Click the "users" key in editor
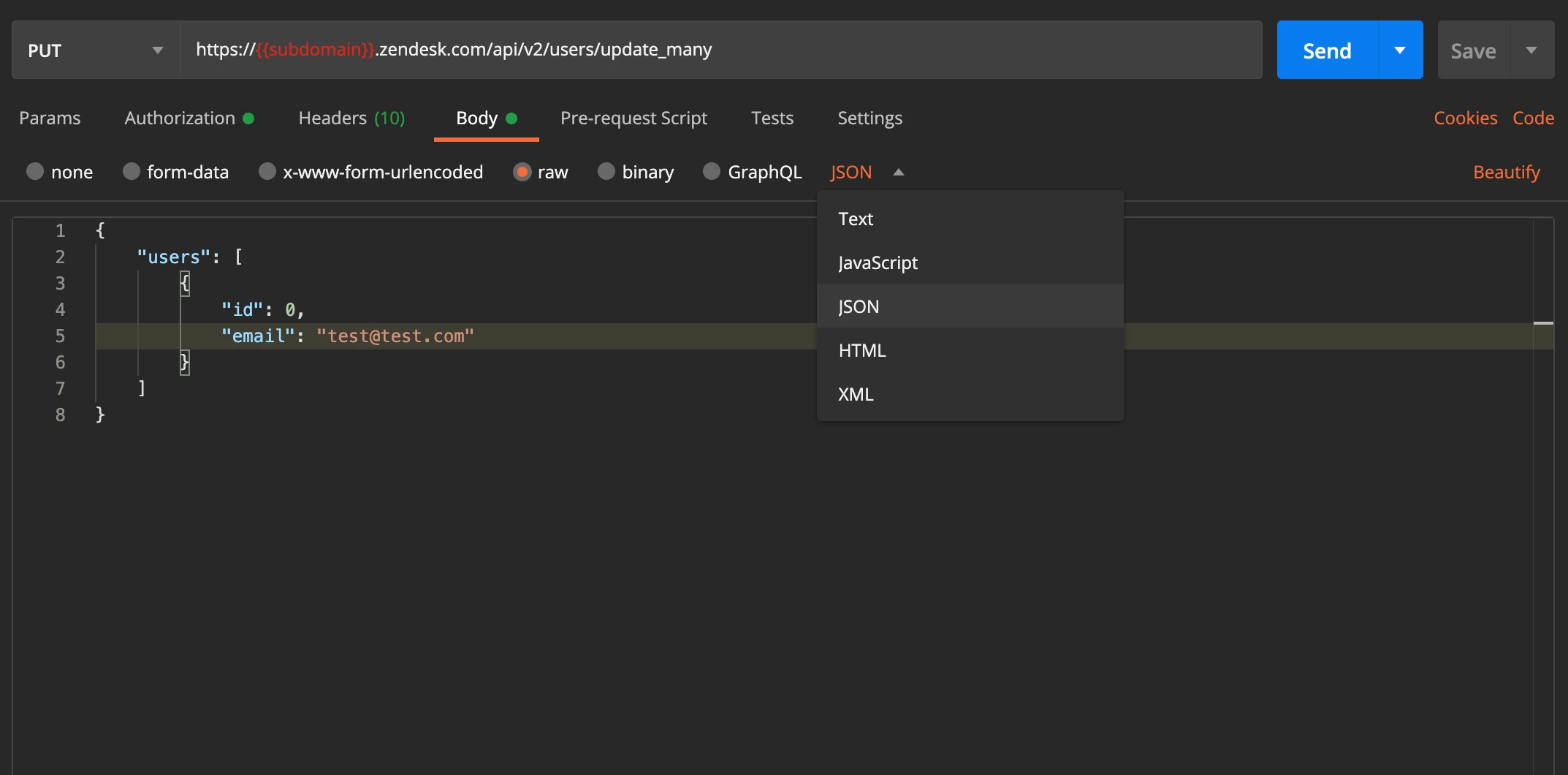Viewport: 1568px width, 775px height. 174,257
